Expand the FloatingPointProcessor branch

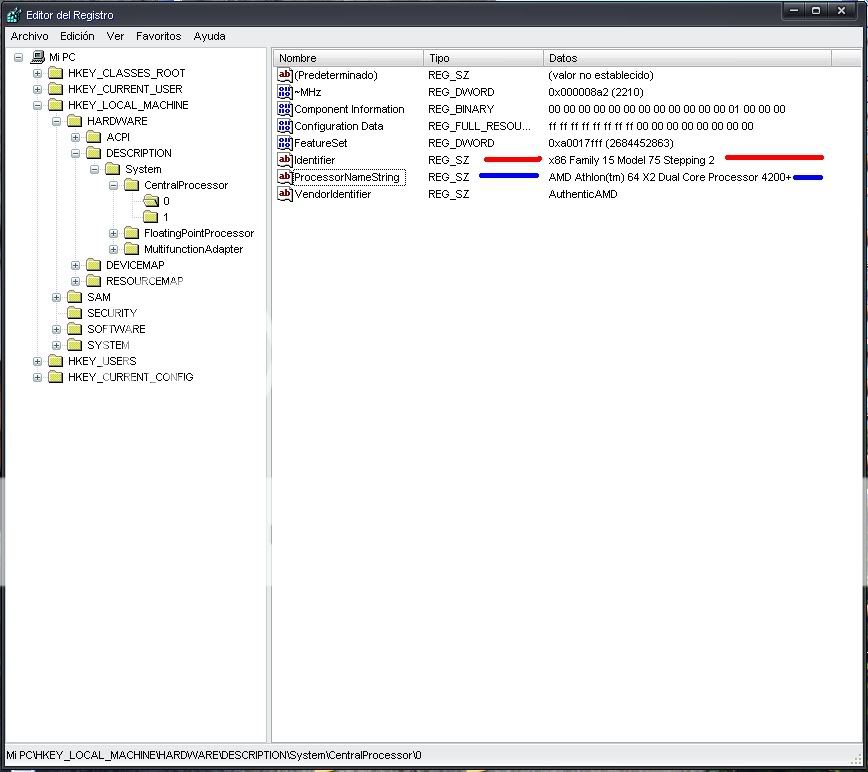point(112,233)
